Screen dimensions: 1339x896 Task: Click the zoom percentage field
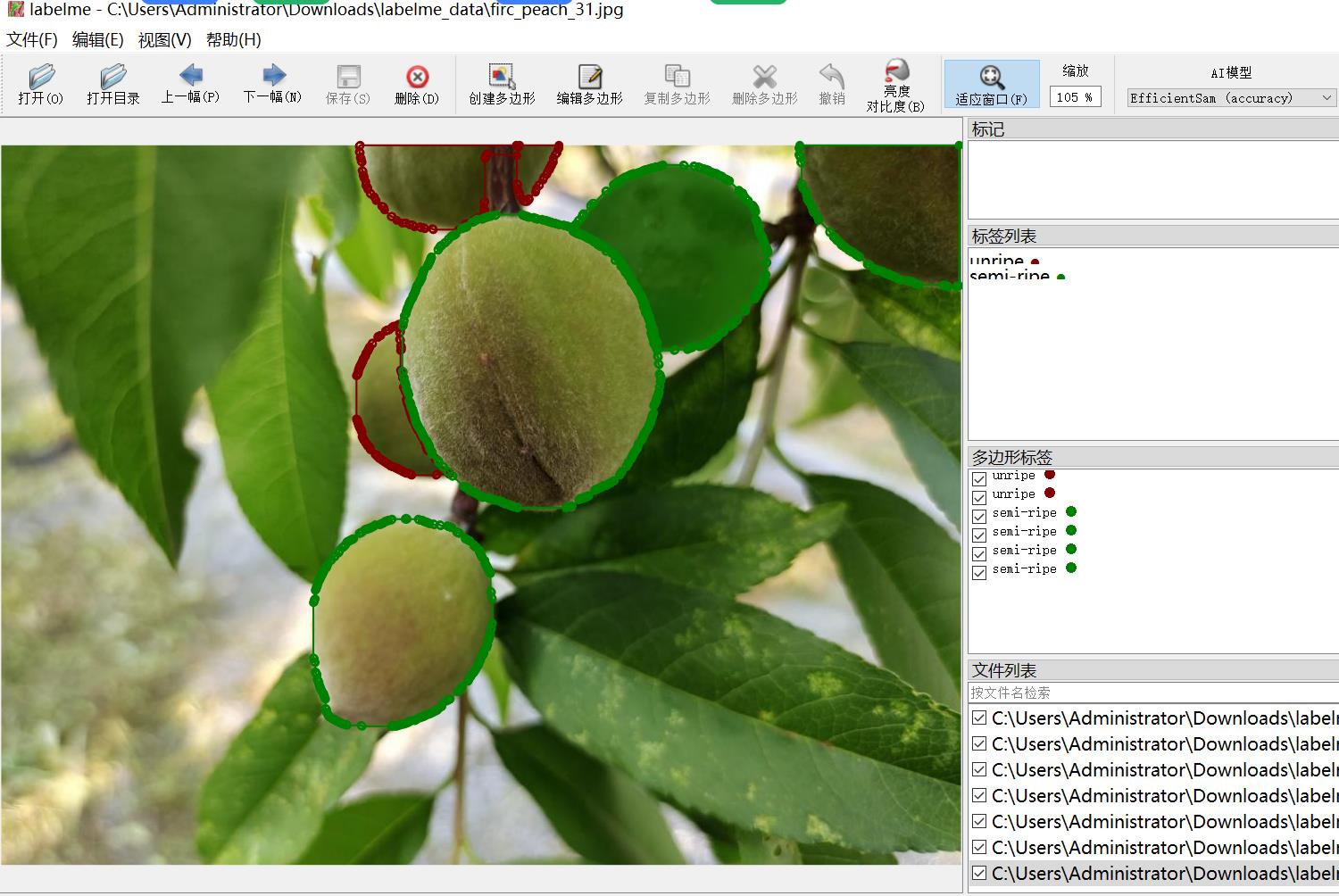point(1075,97)
